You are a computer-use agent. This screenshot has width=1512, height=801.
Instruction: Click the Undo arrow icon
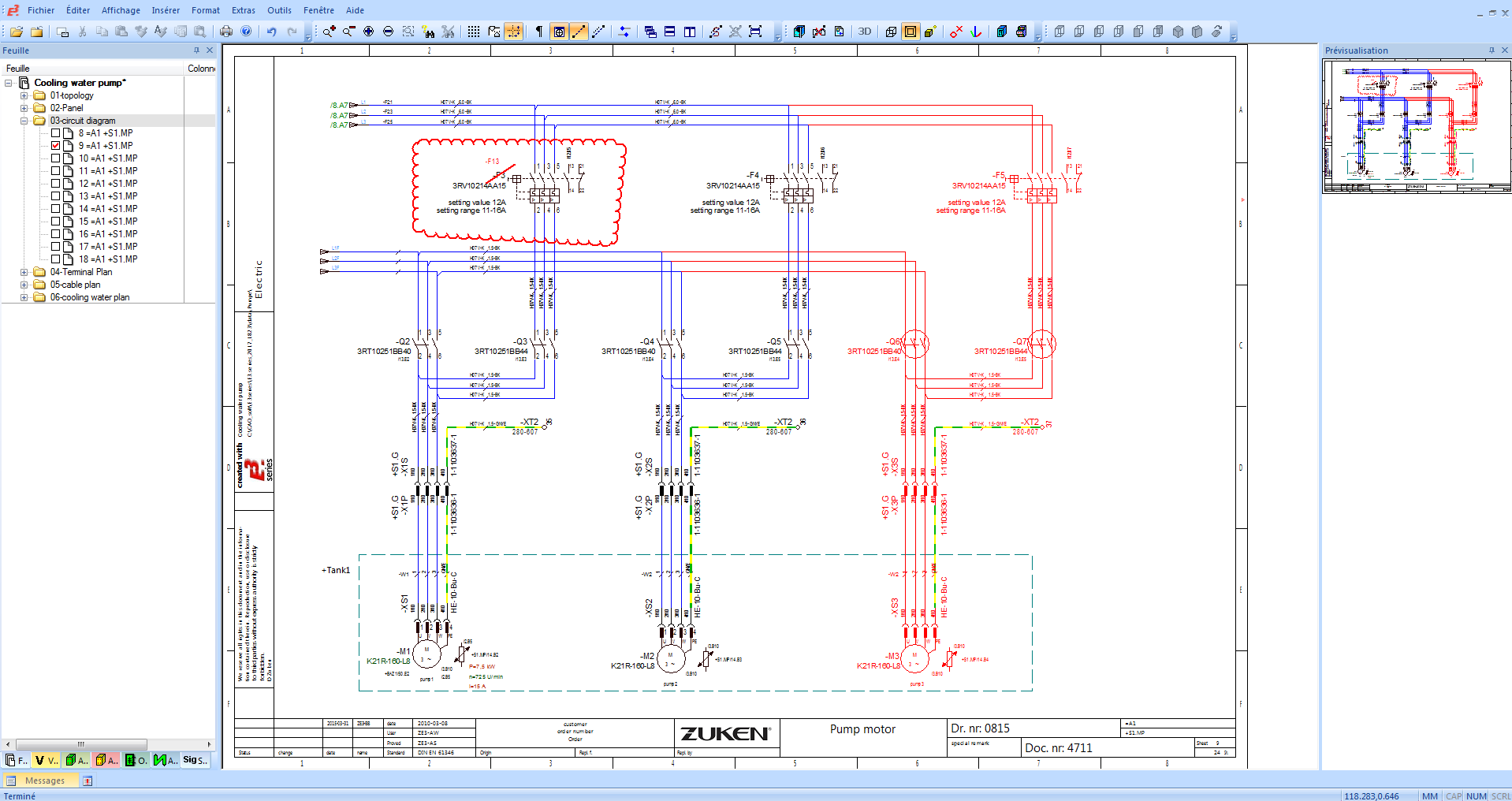[272, 32]
